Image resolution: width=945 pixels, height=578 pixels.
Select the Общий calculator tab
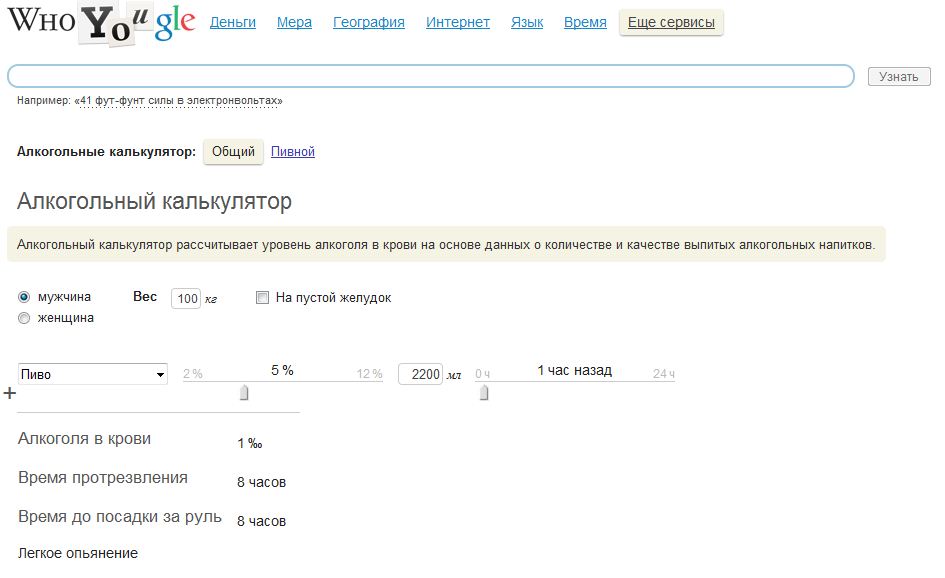pyautogui.click(x=233, y=152)
